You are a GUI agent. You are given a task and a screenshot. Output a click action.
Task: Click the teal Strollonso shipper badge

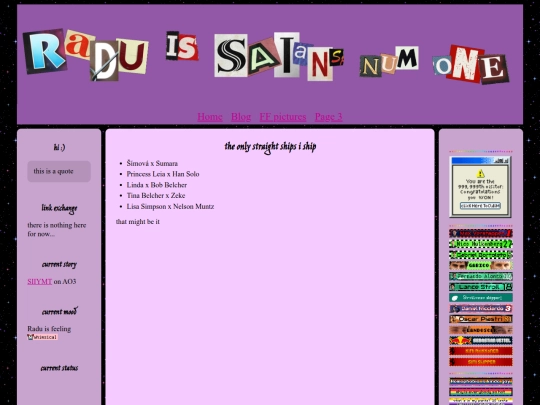click(x=481, y=298)
